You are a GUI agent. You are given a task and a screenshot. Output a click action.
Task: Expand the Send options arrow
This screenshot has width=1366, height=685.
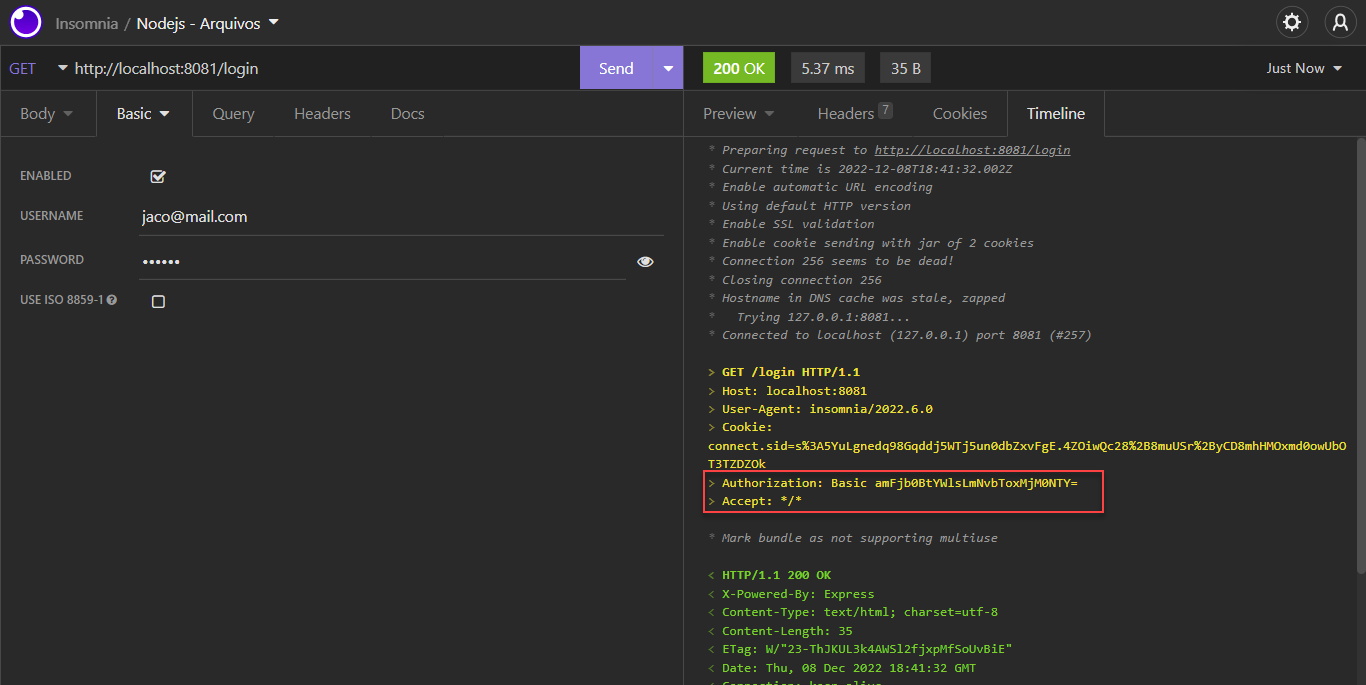tap(668, 68)
